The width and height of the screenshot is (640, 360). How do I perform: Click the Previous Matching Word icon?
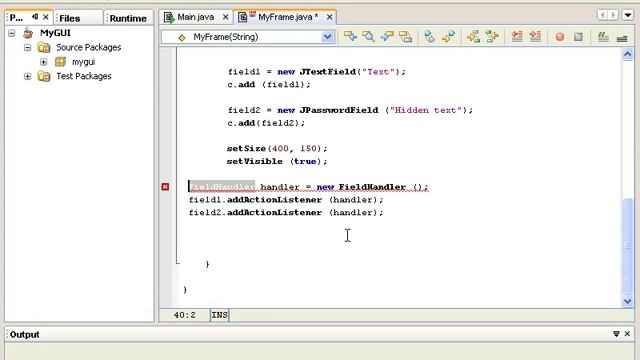point(473,37)
